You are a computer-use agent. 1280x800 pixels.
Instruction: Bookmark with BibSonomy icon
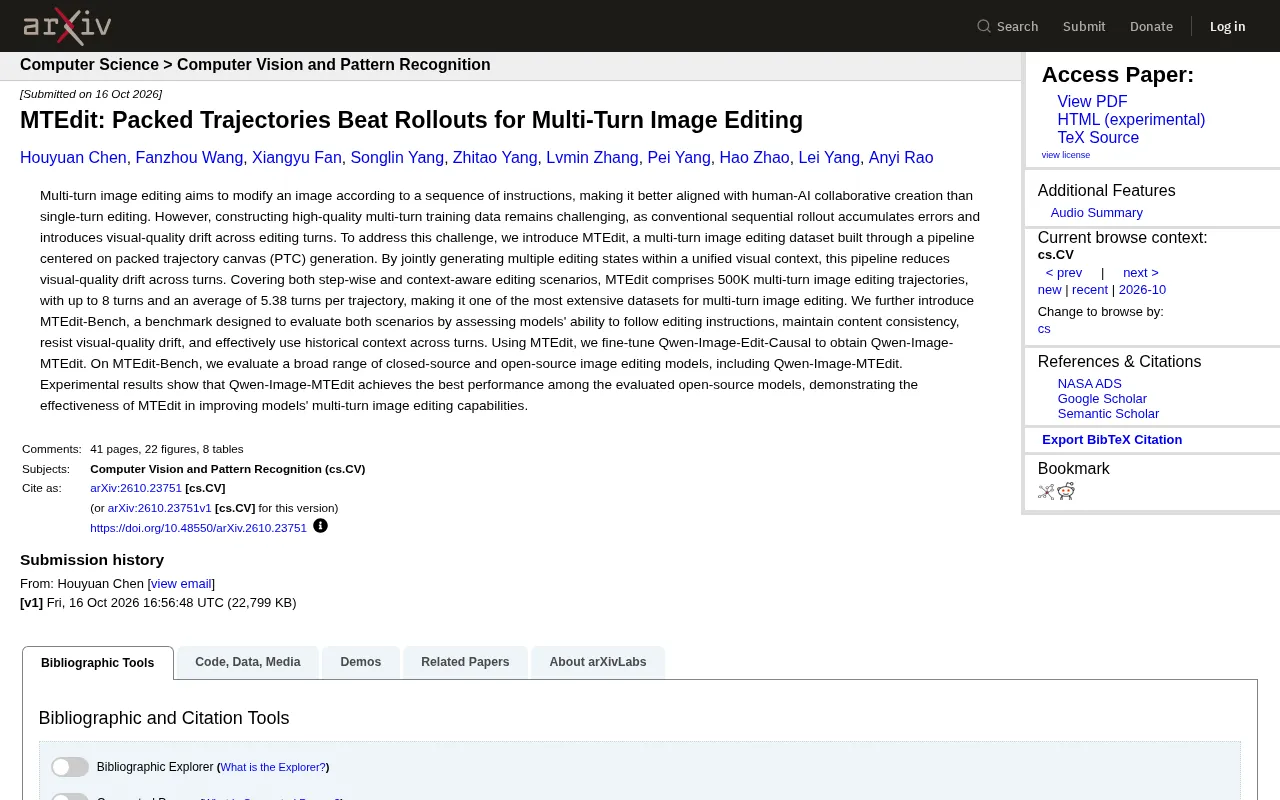click(x=1046, y=491)
